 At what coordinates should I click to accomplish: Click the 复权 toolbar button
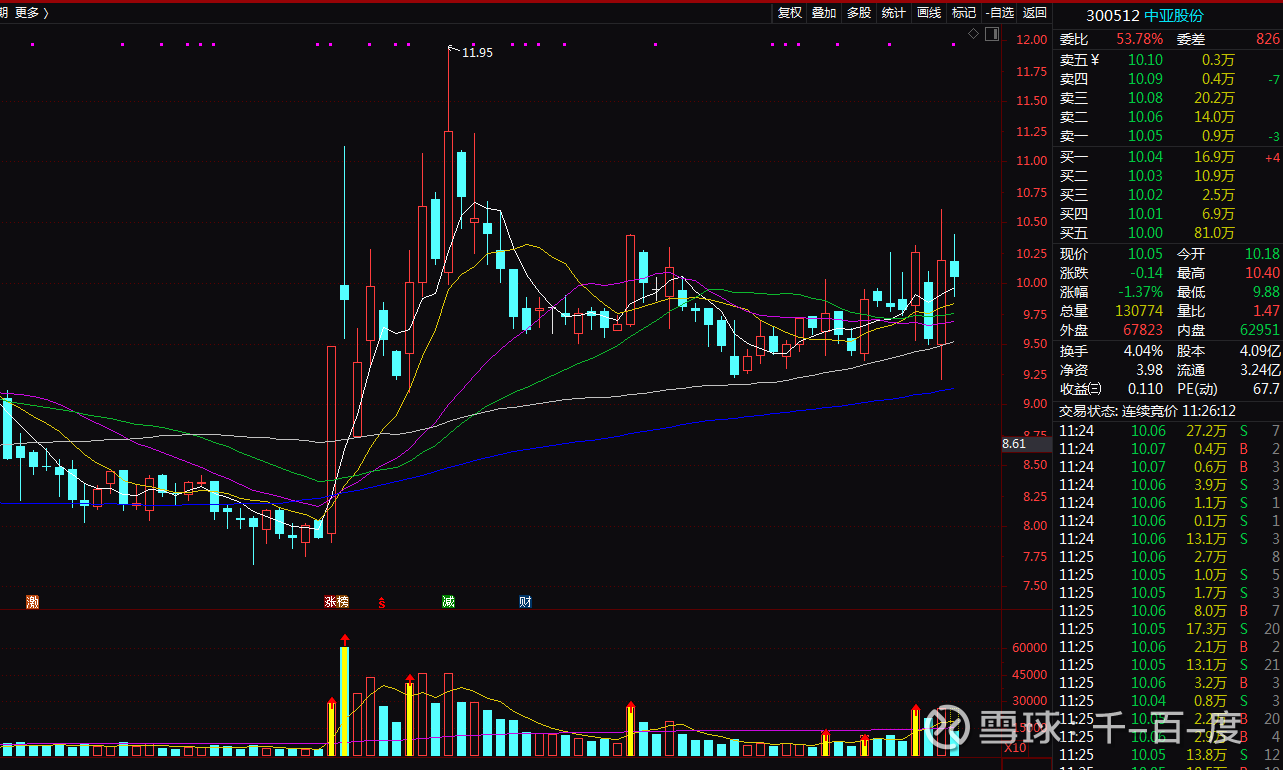point(790,13)
